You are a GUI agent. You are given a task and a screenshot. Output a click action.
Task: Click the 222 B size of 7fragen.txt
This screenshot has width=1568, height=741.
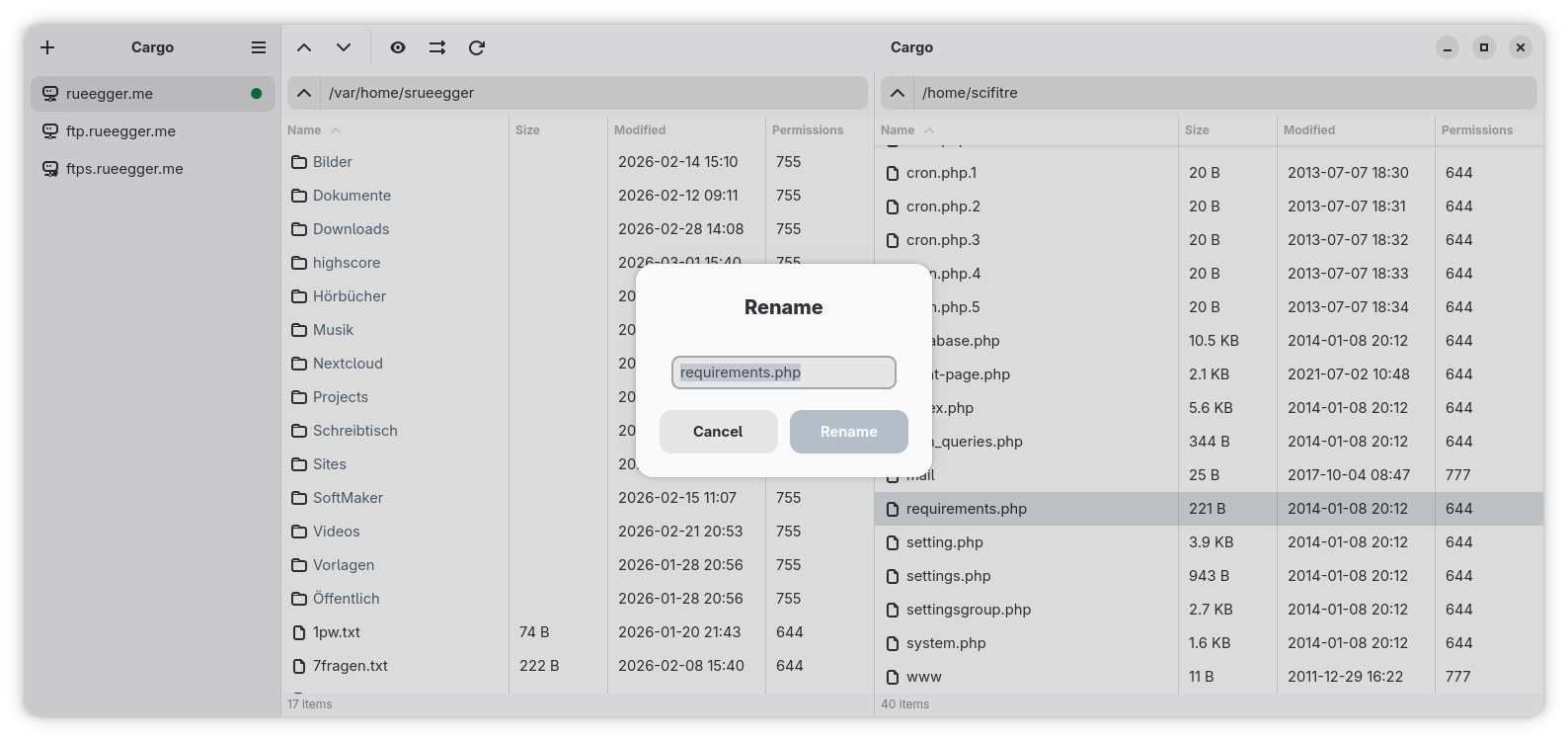pos(539,666)
